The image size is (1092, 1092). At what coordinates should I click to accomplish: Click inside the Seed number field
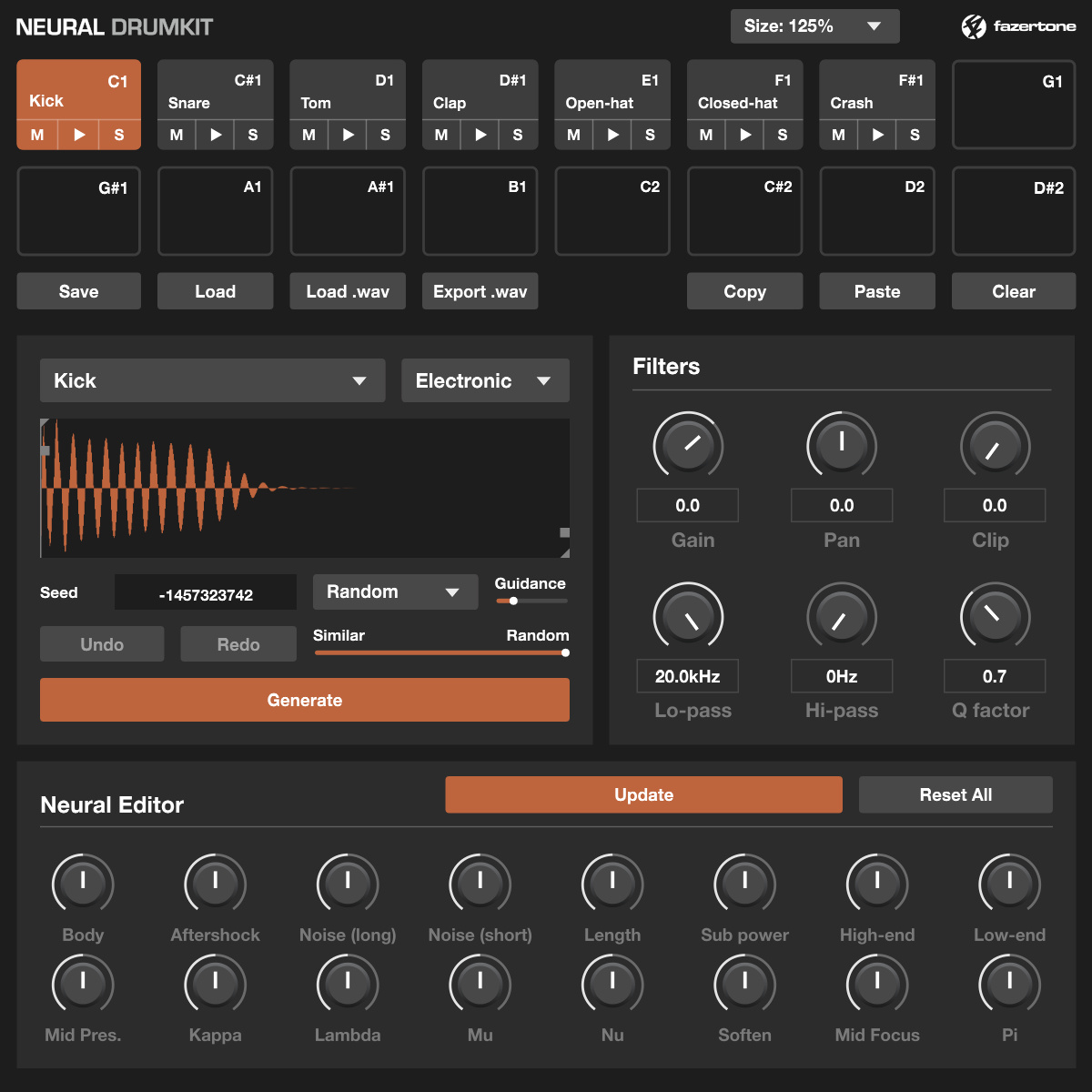(205, 591)
